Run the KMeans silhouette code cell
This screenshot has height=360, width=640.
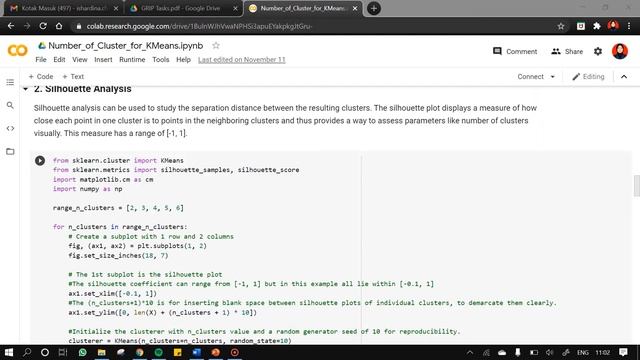tap(40, 160)
